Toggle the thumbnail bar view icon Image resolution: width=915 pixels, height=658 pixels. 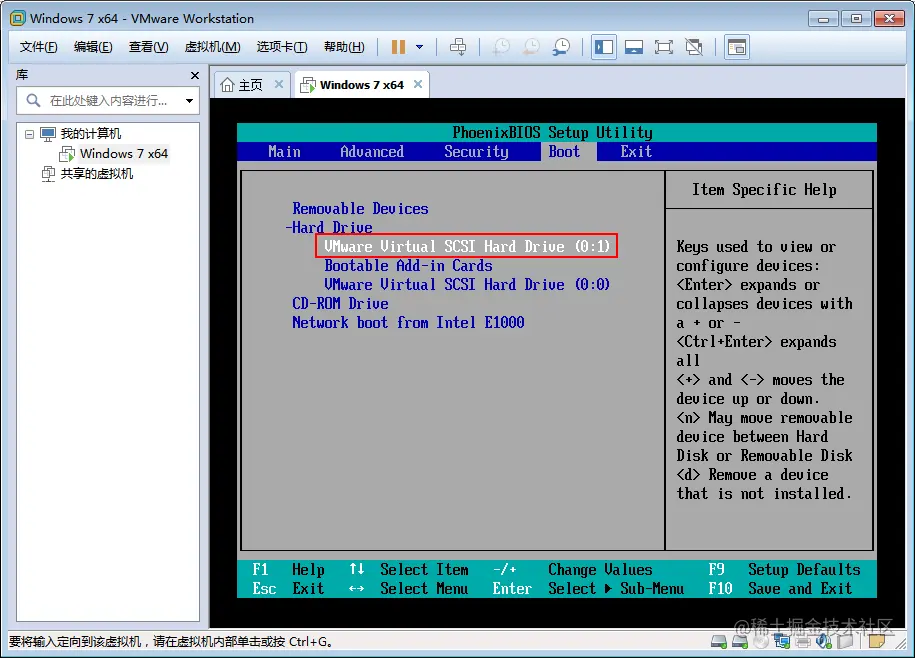[634, 47]
